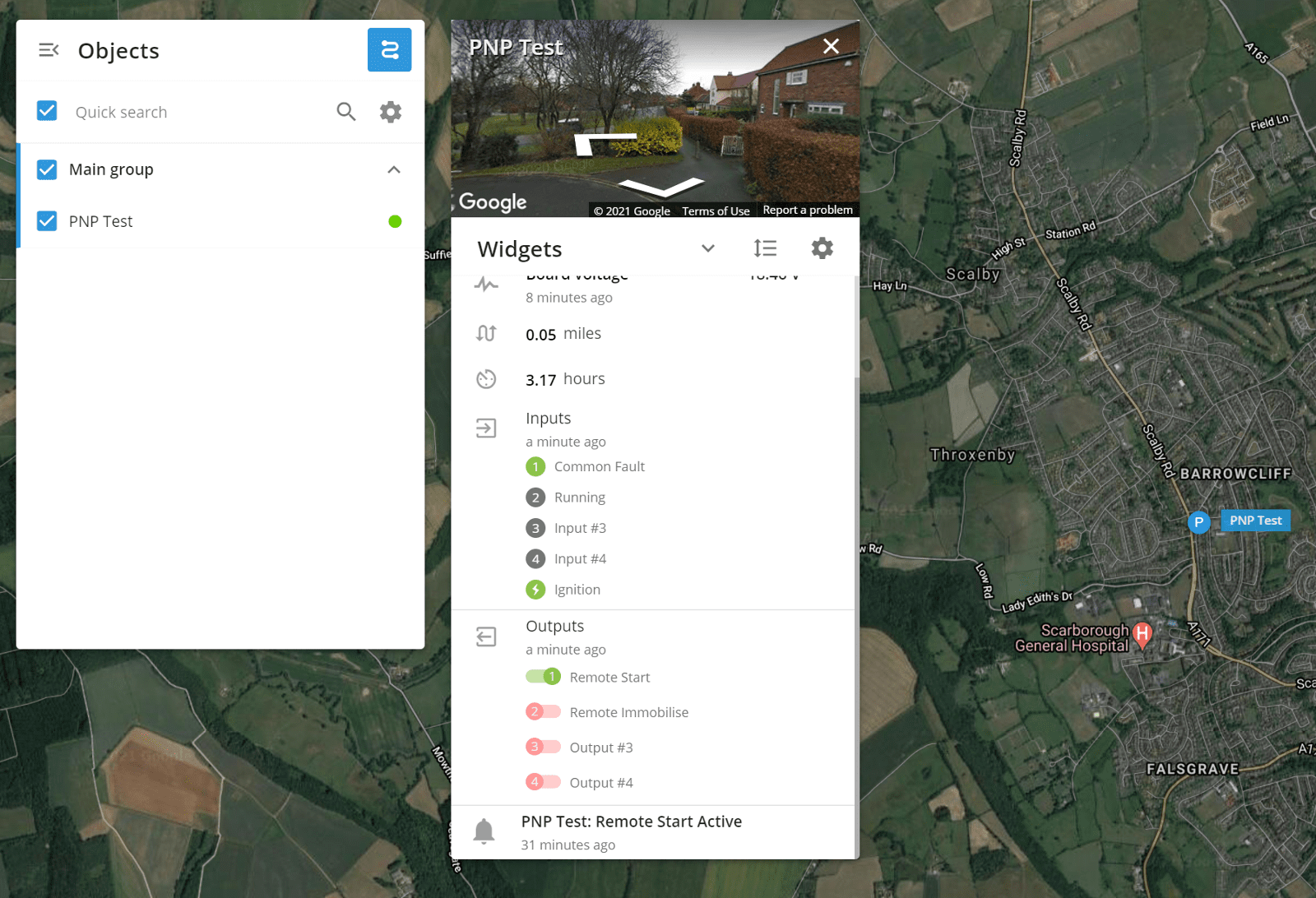Click 8 minutes ago timestamp
1316x898 pixels.
coord(569,298)
